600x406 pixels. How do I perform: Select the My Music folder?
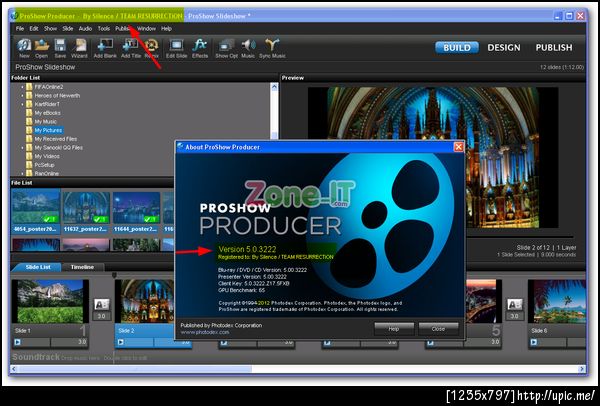coord(45,122)
